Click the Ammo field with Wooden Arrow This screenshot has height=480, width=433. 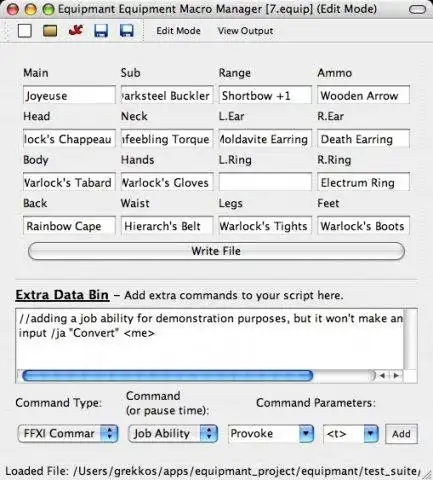(363, 96)
